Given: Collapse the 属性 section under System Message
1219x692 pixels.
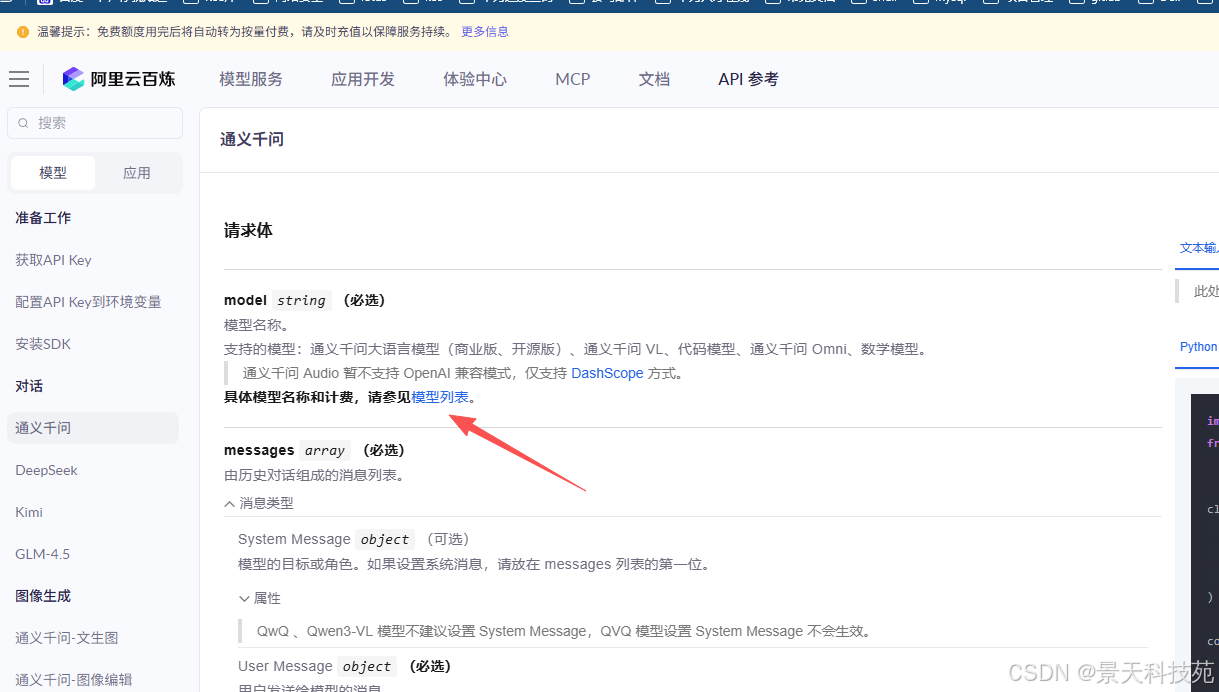Looking at the screenshot, I should click(260, 598).
